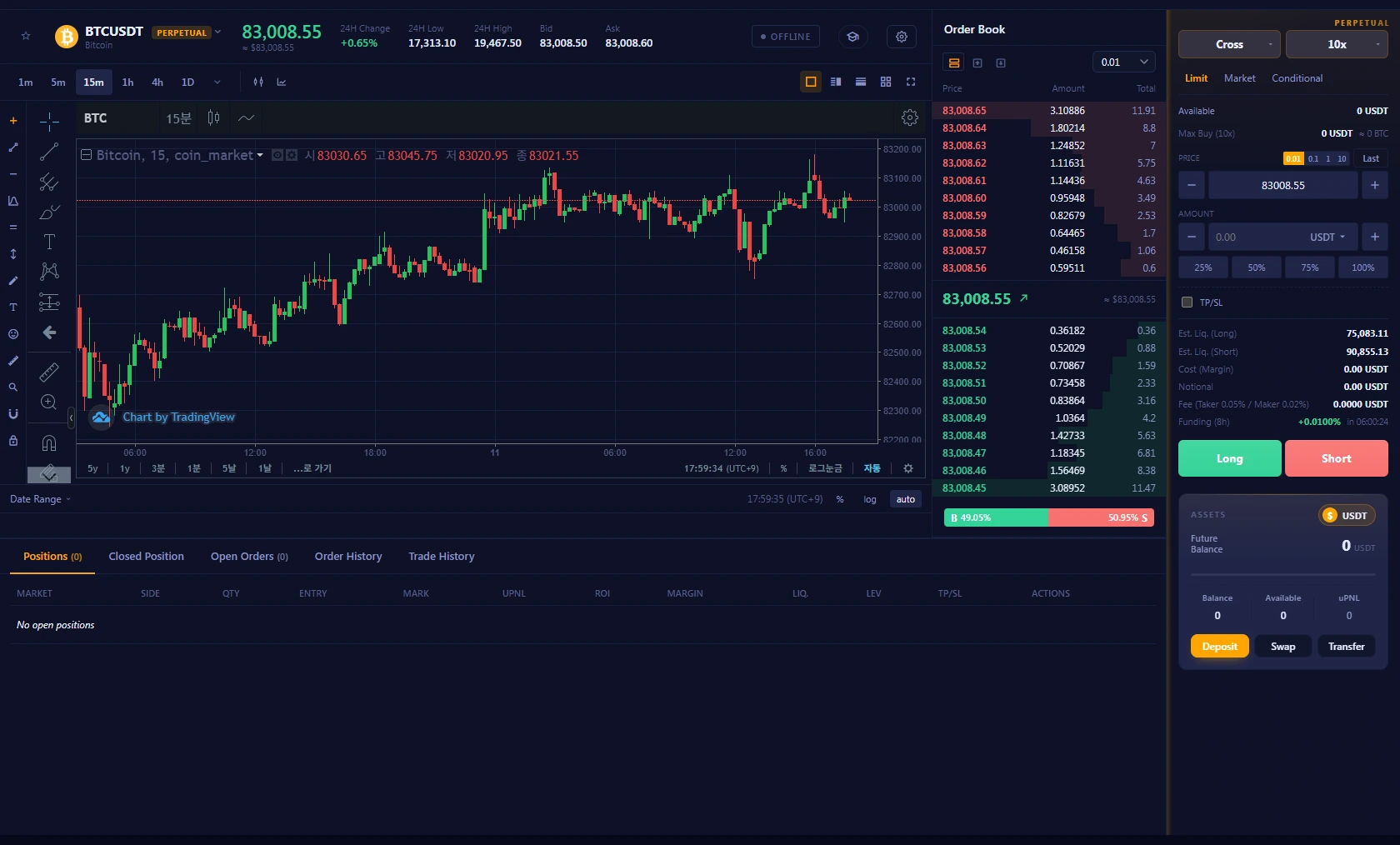Image resolution: width=1400 pixels, height=845 pixels.
Task: Choose candlestick style icon next to 15분
Action: (213, 118)
